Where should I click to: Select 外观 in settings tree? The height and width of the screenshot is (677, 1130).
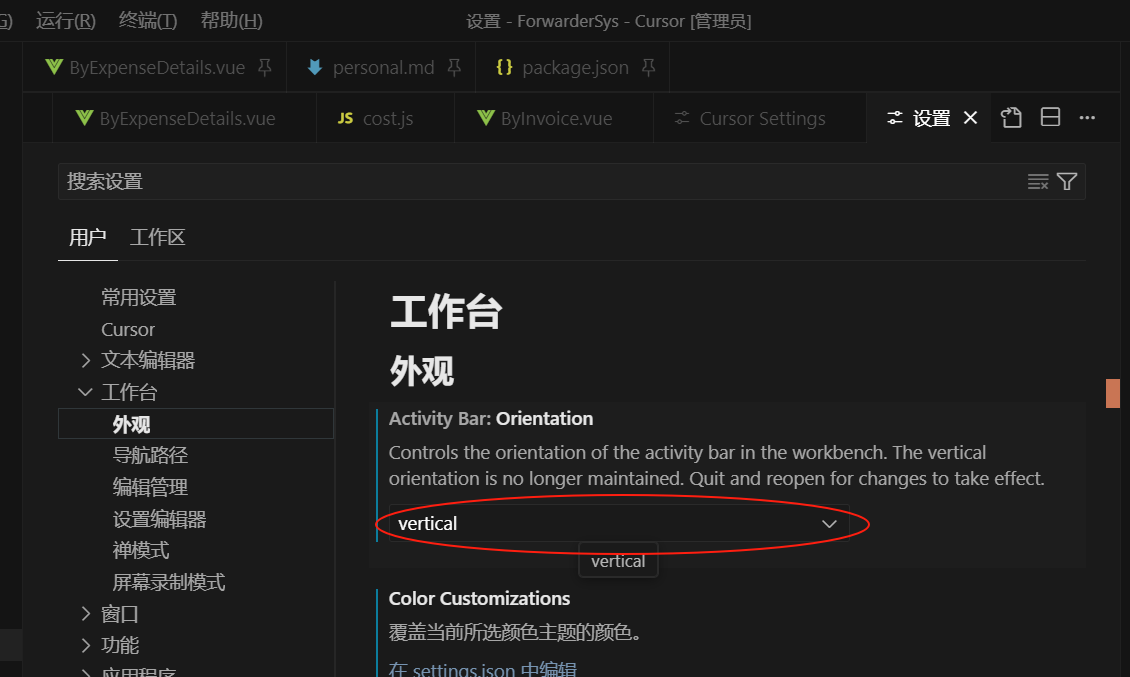click(196, 424)
